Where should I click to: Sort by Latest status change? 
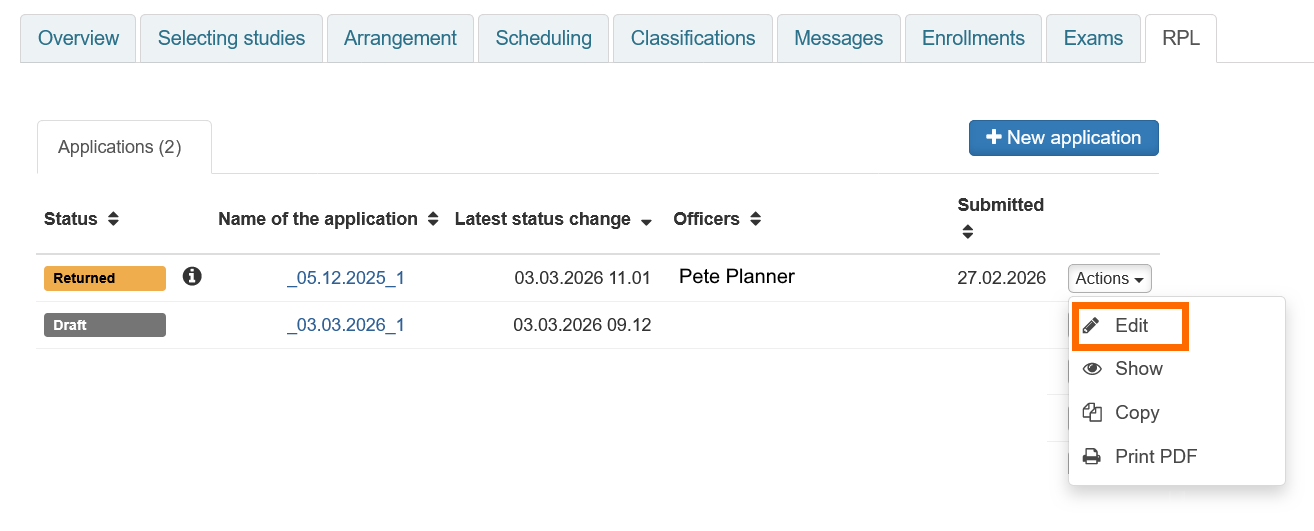coord(646,221)
